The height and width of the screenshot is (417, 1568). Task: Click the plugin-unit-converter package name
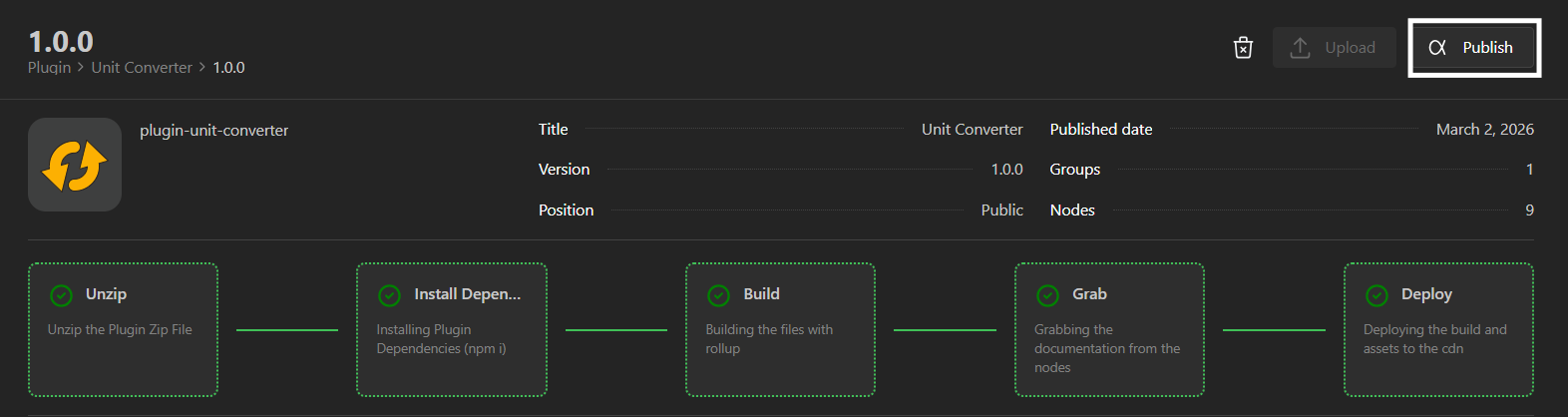[213, 131]
